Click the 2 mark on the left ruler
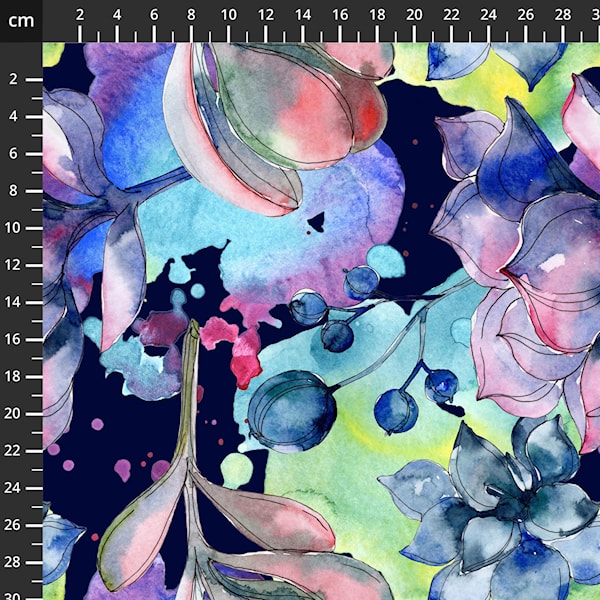Screen dimensions: 600x600 (x=15, y=79)
